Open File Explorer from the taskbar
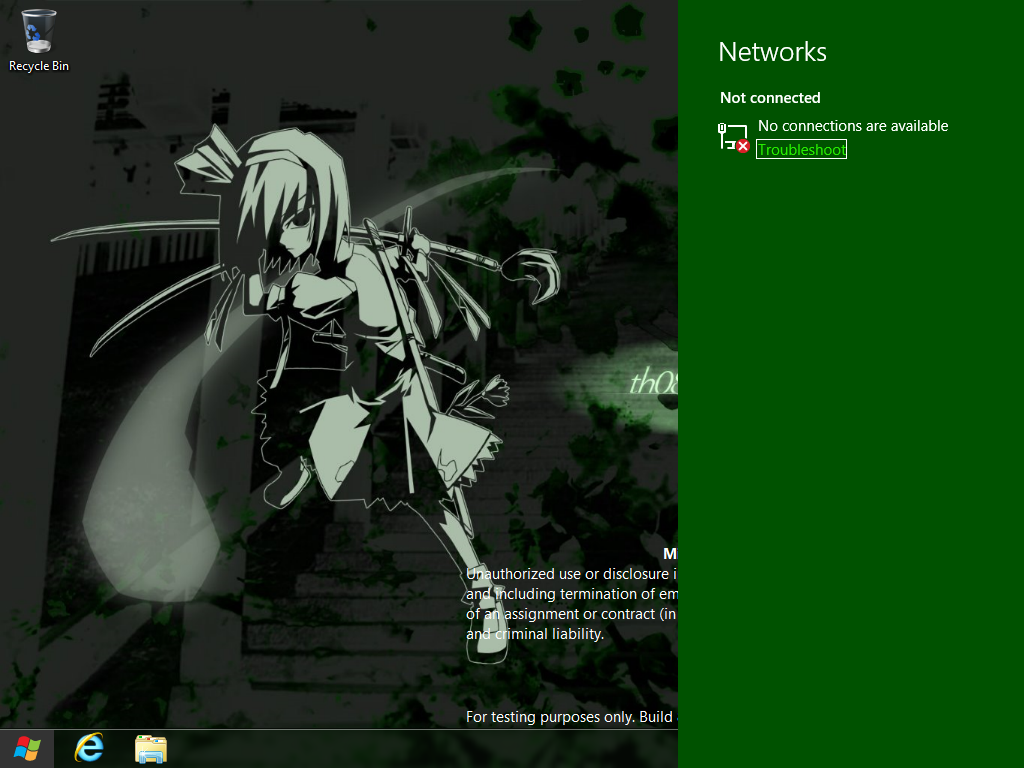Screen dimensions: 1024x768 pos(151,748)
